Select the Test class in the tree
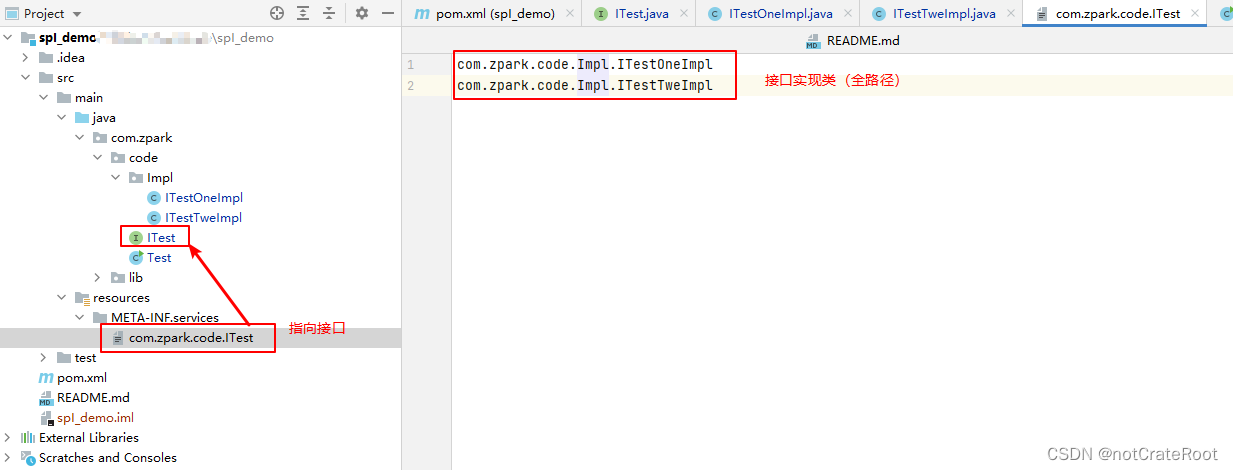The width and height of the screenshot is (1233, 470). click(159, 257)
